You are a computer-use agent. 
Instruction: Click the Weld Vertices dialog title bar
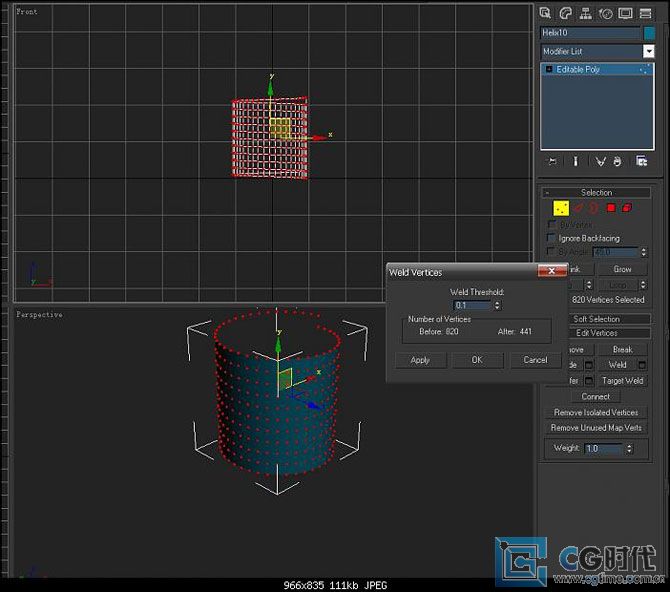pyautogui.click(x=461, y=272)
